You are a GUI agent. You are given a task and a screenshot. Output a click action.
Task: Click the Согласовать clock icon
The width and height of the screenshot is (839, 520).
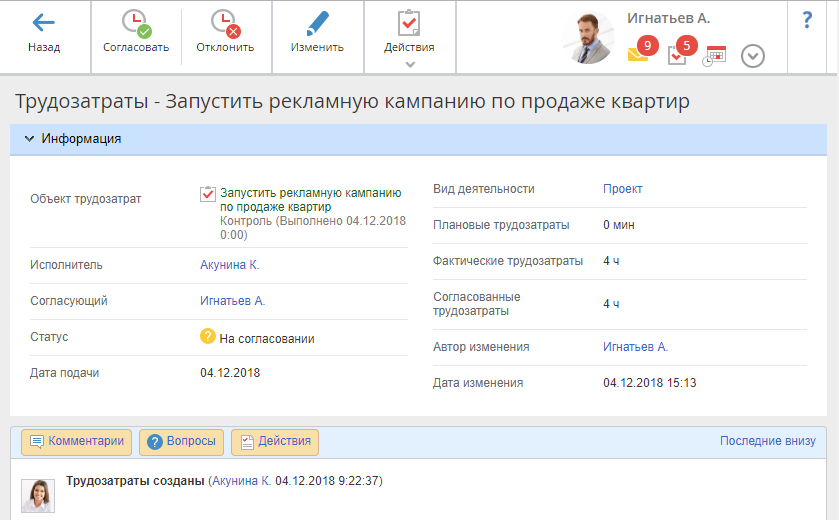tap(135, 24)
